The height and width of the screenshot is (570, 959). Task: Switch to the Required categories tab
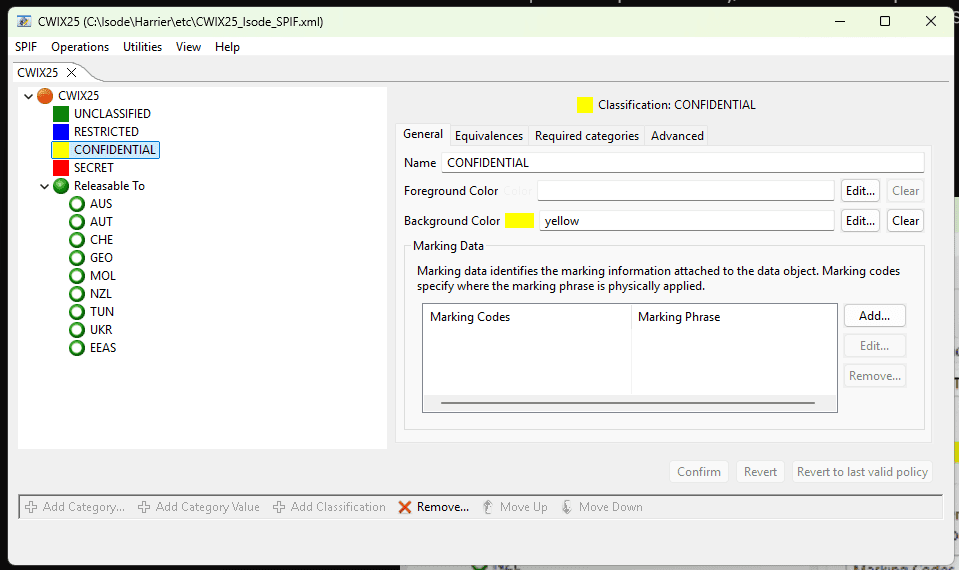point(587,136)
